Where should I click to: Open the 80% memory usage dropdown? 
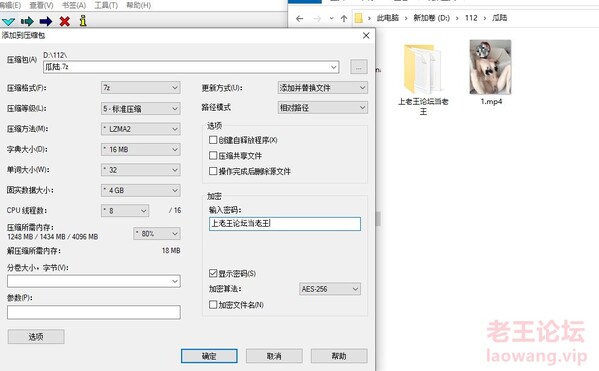(157, 233)
